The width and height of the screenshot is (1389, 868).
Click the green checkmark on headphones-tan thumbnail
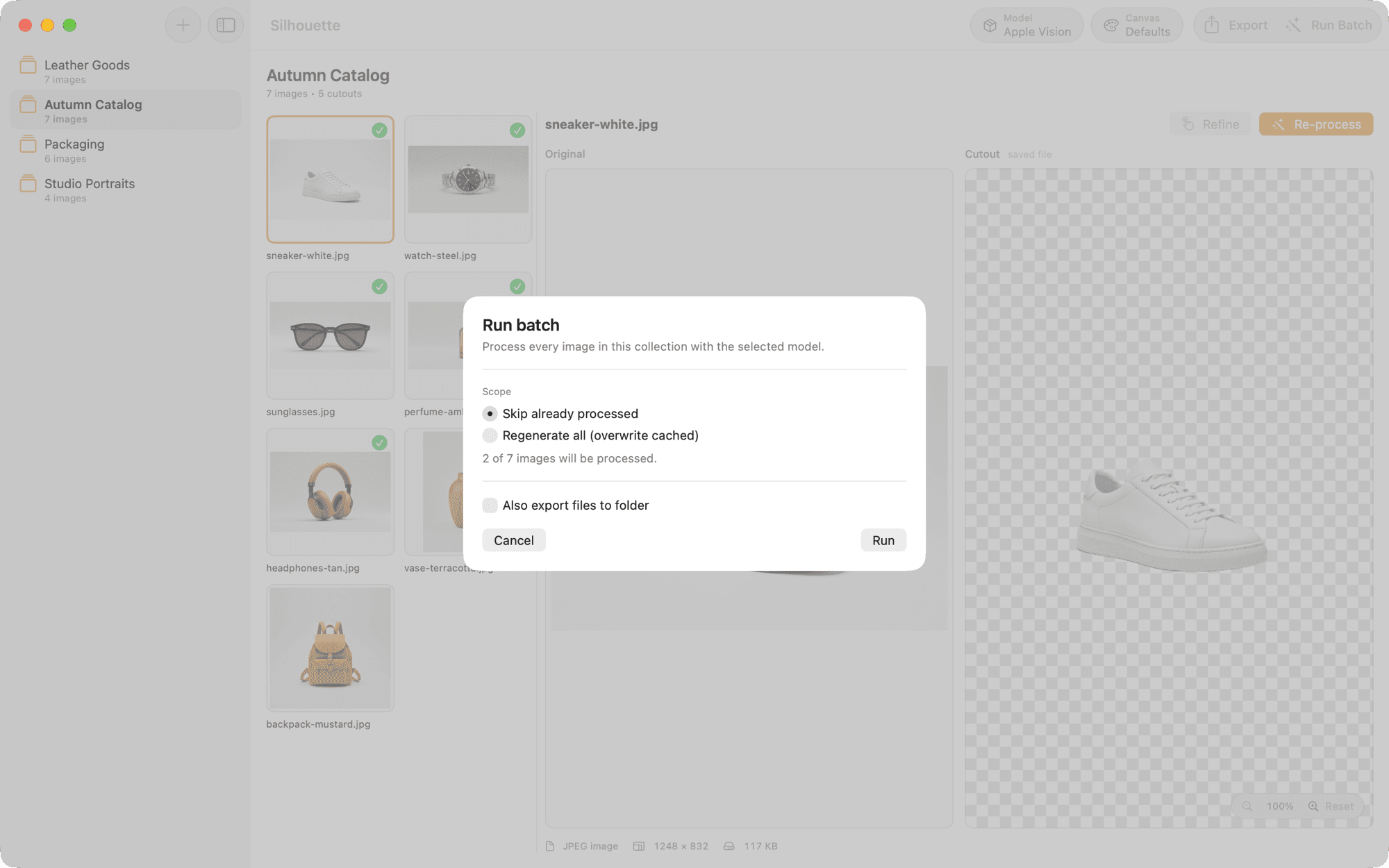379,443
